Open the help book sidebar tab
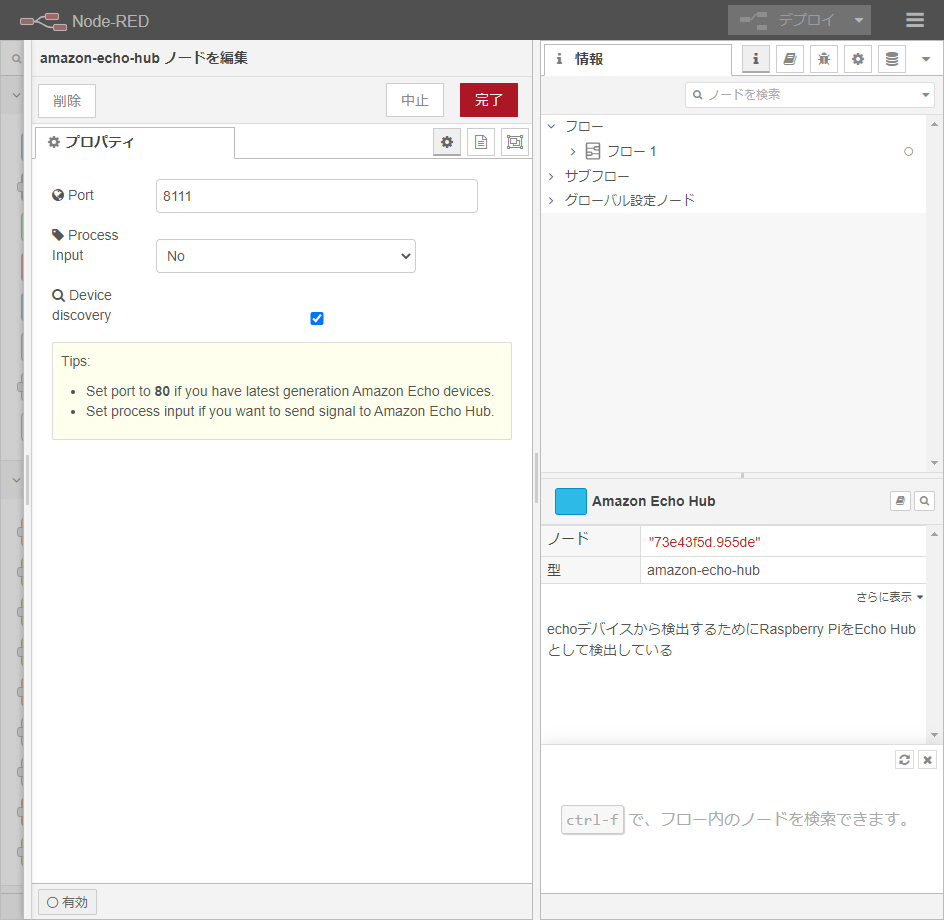Screen dimensions: 944x920 (x=790, y=59)
